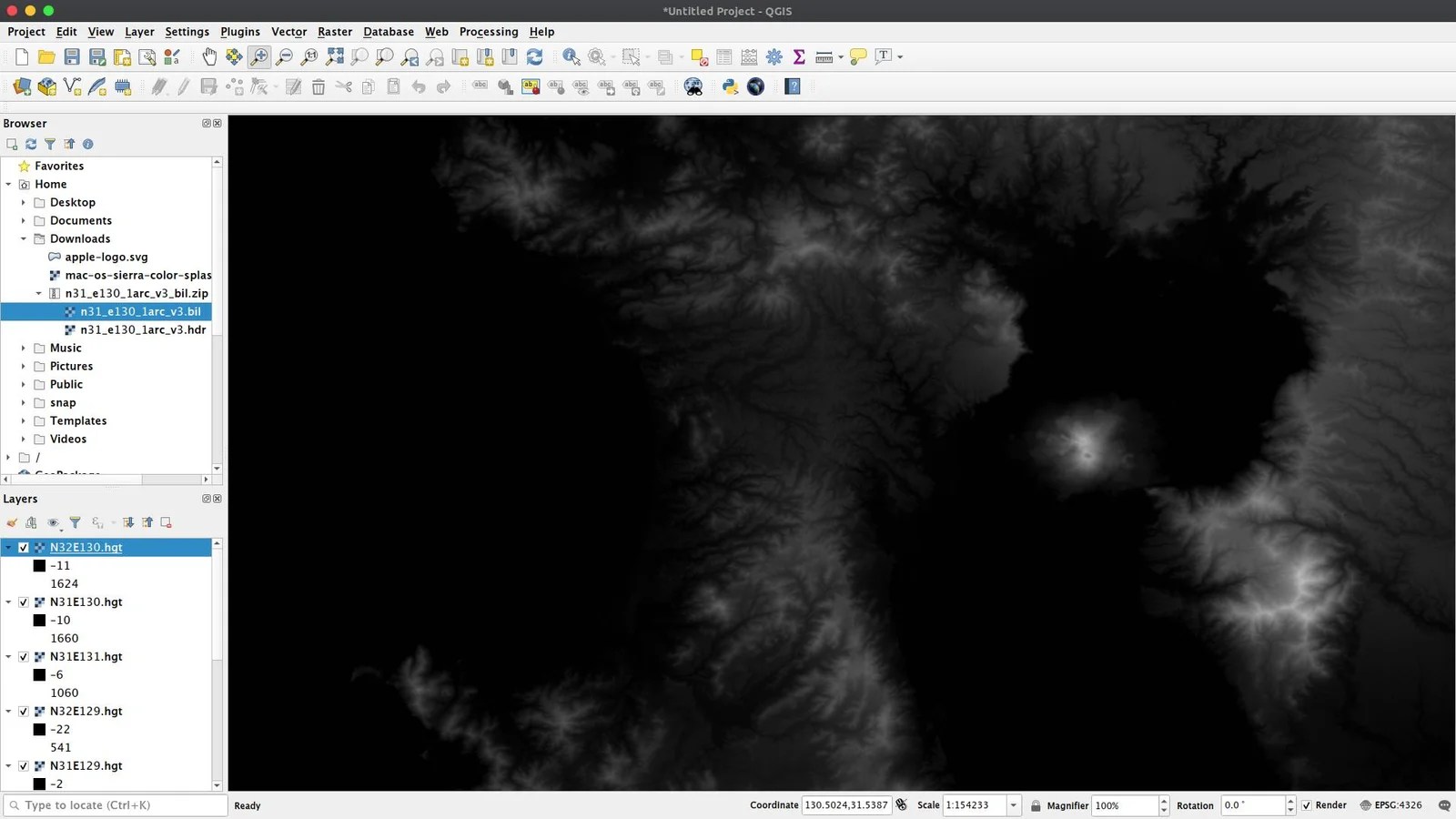Open the Scale dropdown
Image resolution: width=1456 pixels, height=819 pixels.
pos(1013,805)
